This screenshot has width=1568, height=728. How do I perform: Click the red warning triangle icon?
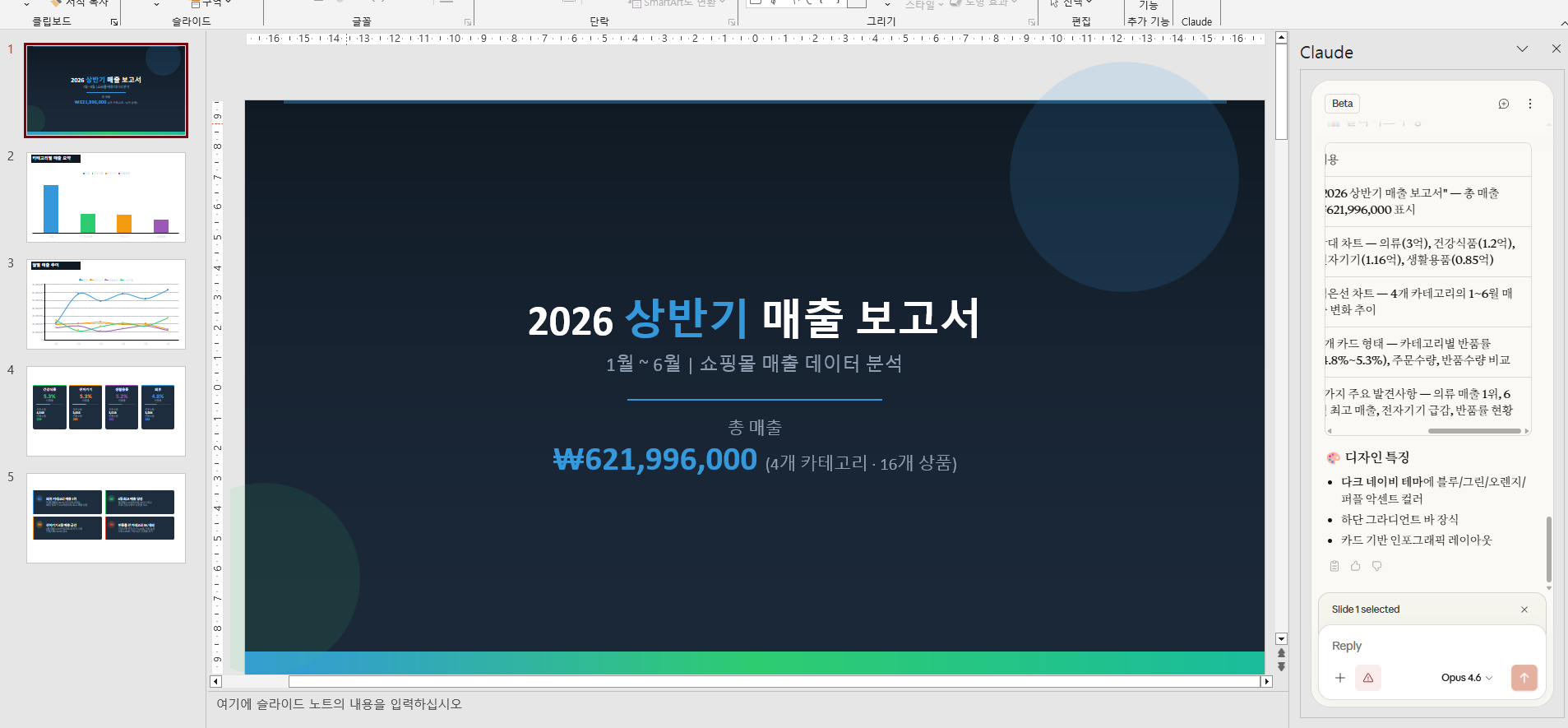point(1368,678)
